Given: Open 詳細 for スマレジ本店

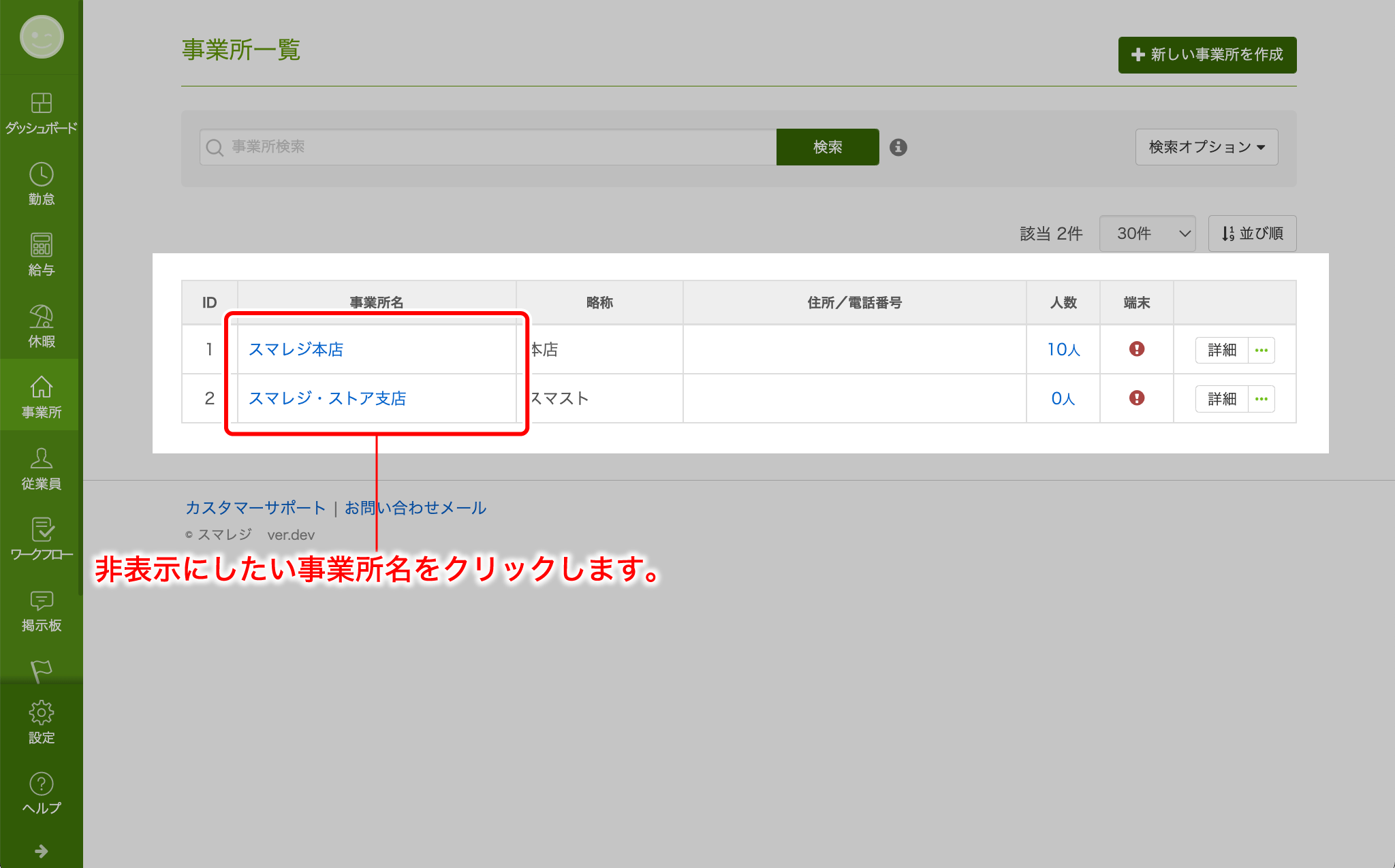Looking at the screenshot, I should [1222, 350].
